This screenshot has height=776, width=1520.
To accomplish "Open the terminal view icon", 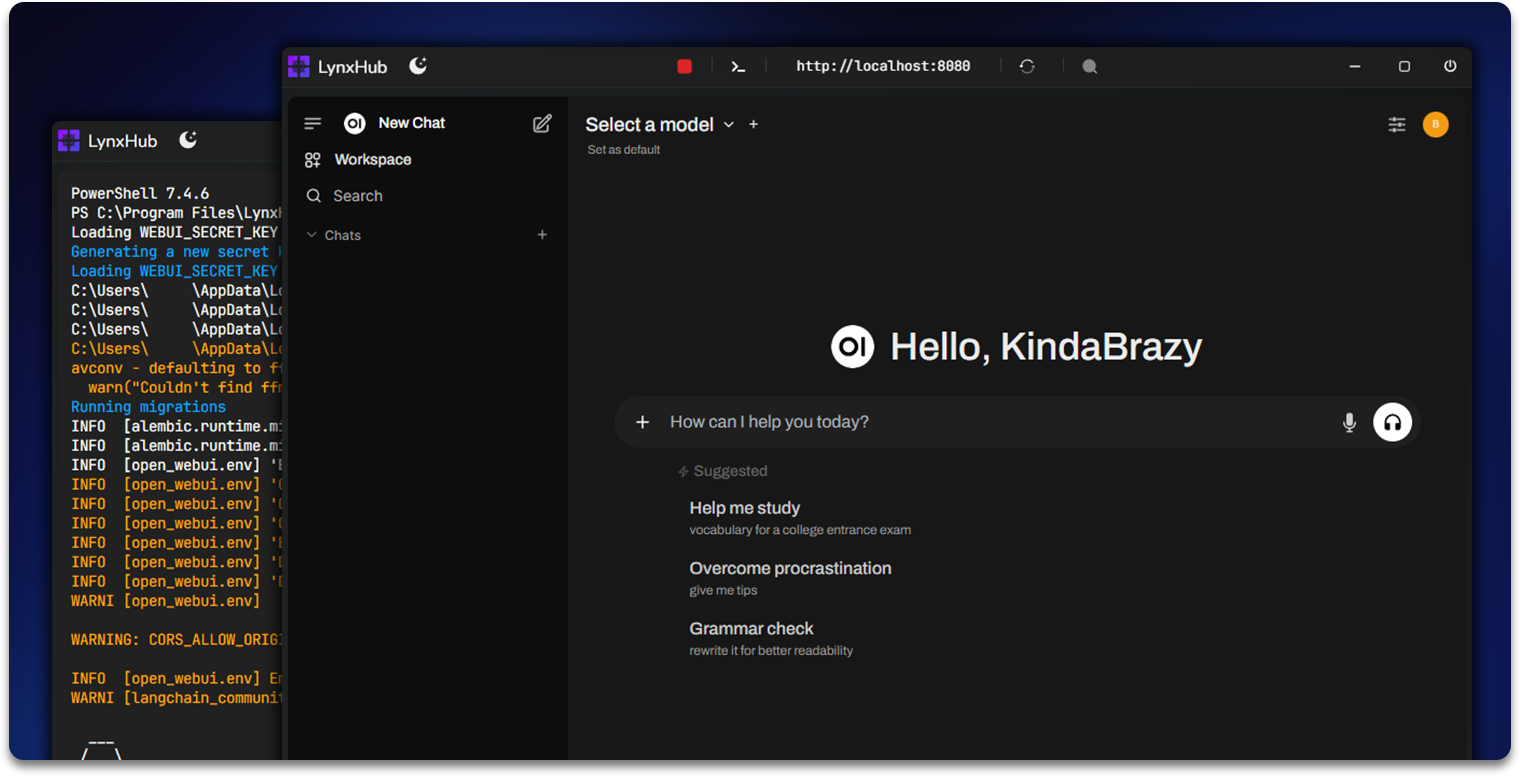I will tap(738, 66).
